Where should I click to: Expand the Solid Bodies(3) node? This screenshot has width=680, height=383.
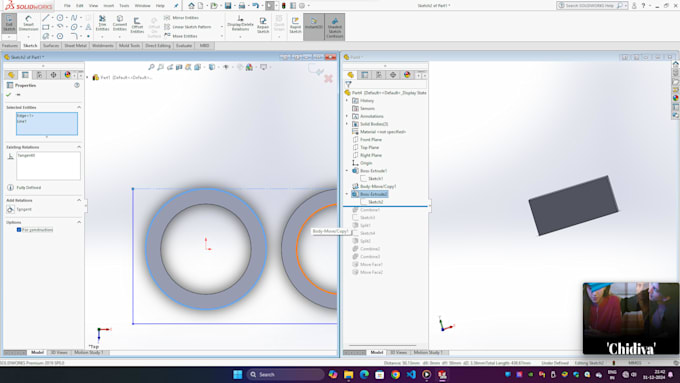(x=347, y=124)
